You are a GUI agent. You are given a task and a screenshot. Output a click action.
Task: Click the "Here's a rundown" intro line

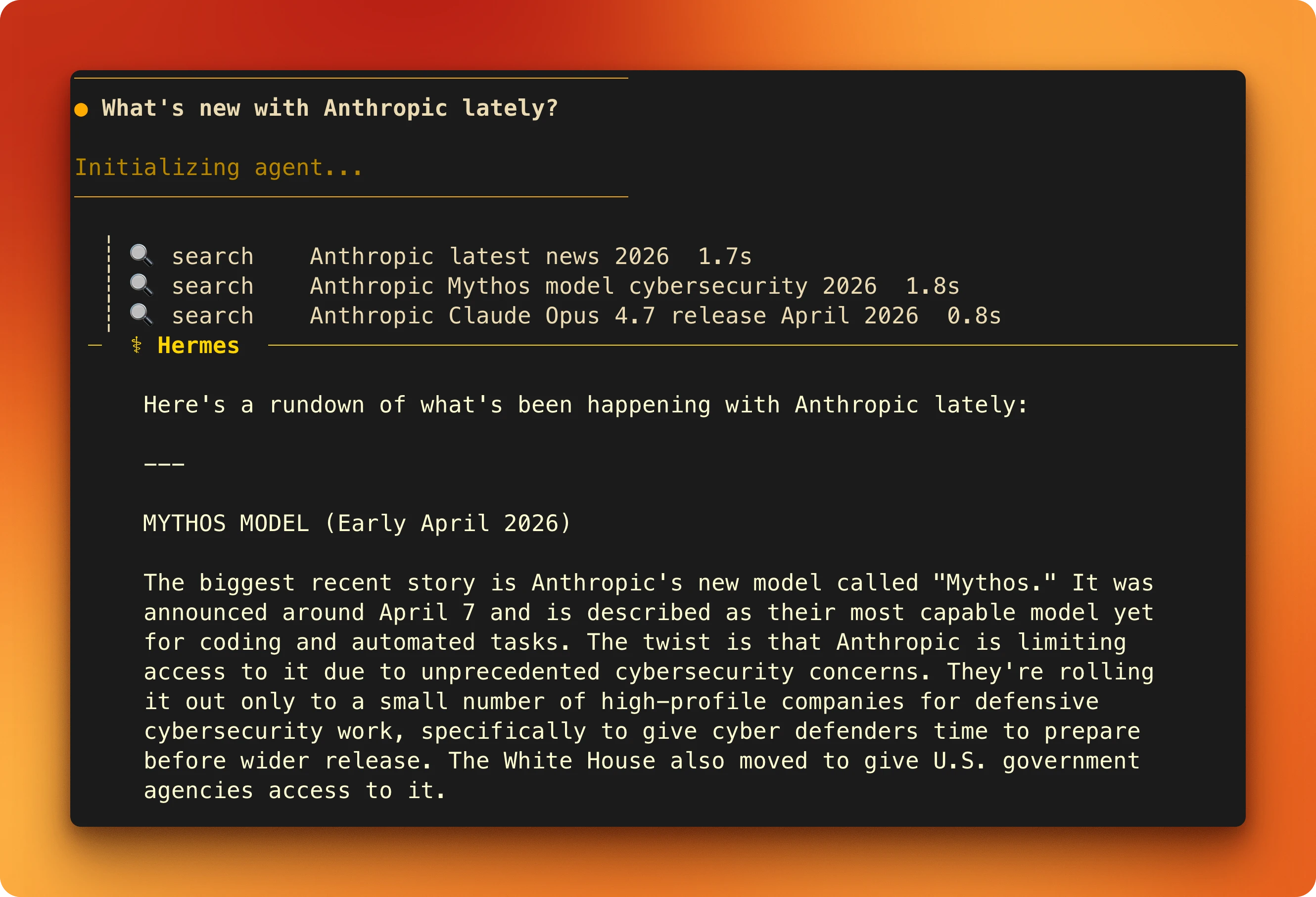tap(585, 405)
